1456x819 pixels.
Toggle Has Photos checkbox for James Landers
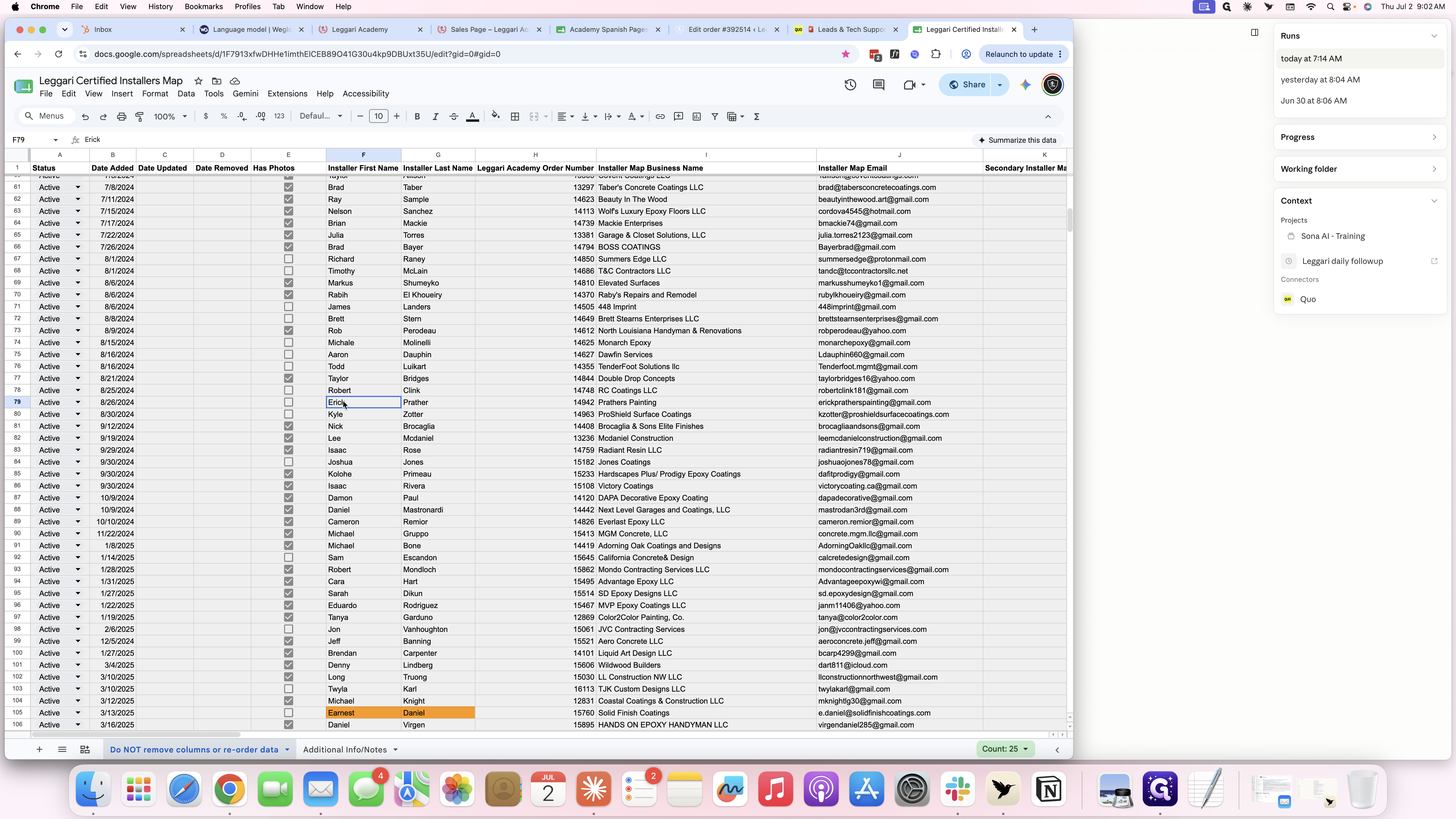pos(288,307)
